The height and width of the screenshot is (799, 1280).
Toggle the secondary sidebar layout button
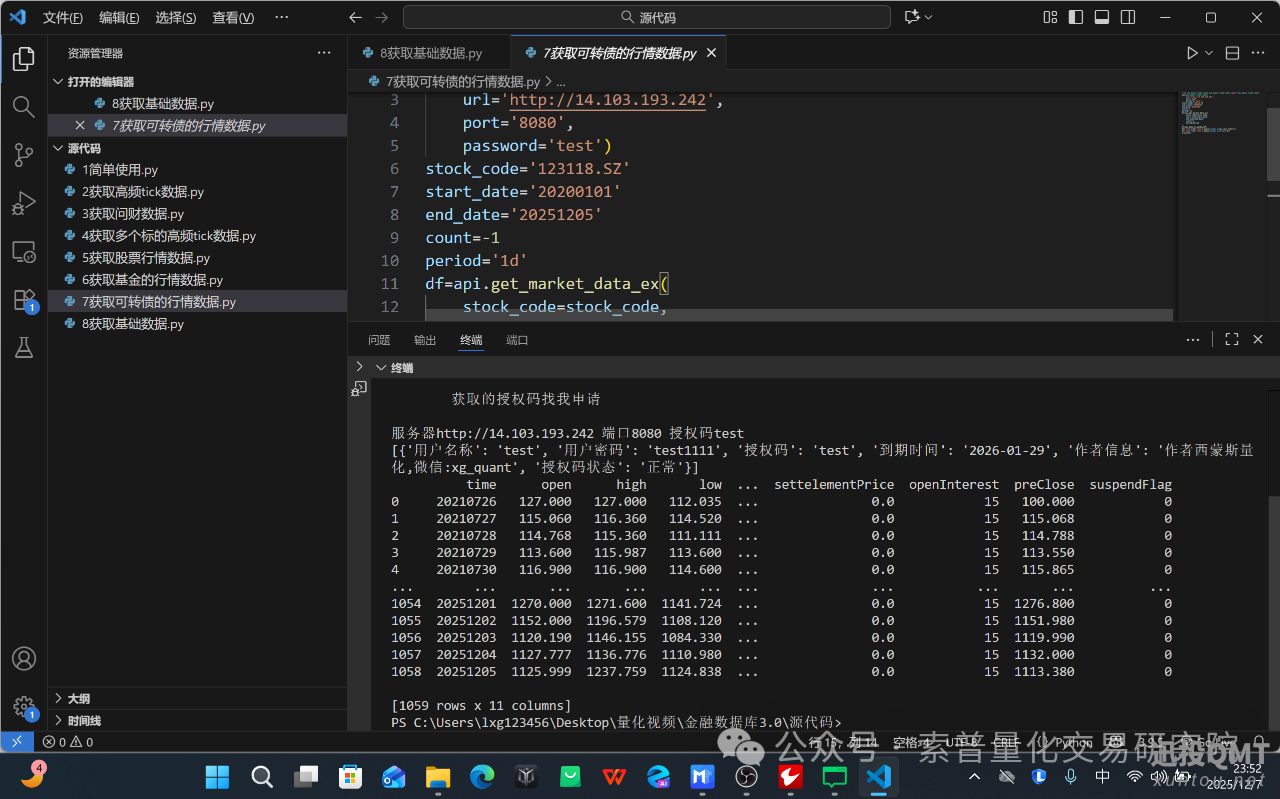pos(1128,17)
